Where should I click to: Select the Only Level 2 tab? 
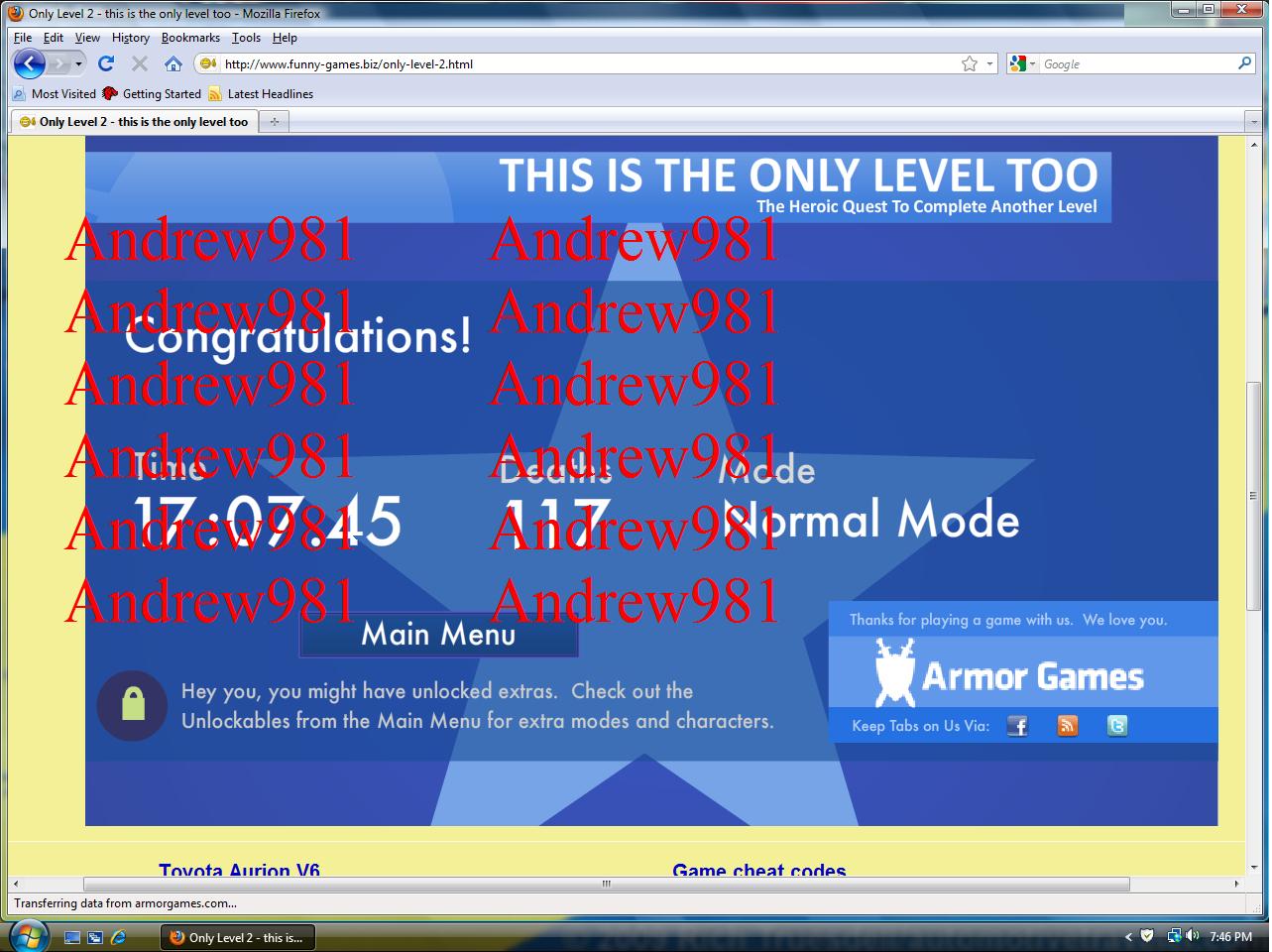coord(135,122)
